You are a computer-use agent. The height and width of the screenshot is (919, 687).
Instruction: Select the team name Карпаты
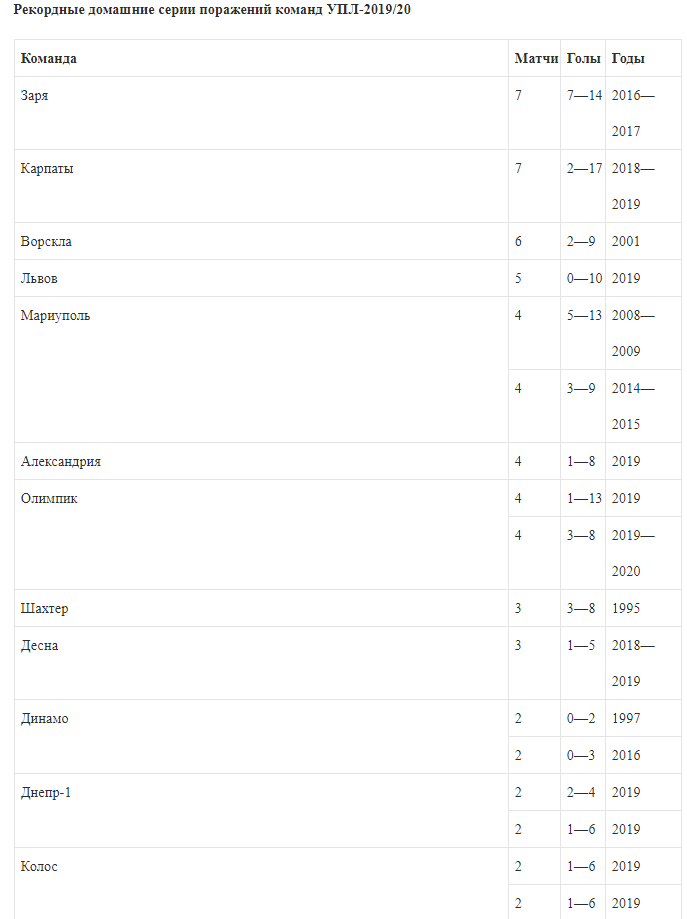pyautogui.click(x=47, y=169)
